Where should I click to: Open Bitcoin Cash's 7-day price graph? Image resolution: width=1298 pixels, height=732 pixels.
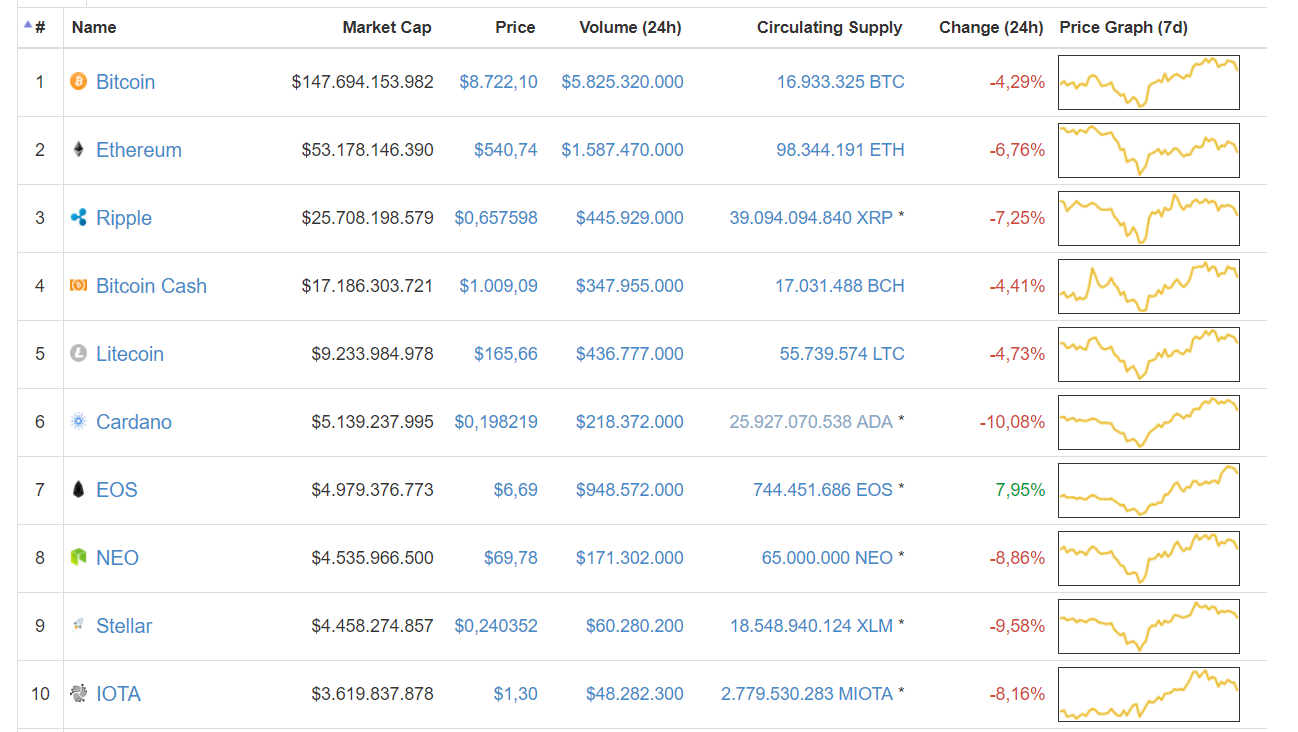(1149, 286)
